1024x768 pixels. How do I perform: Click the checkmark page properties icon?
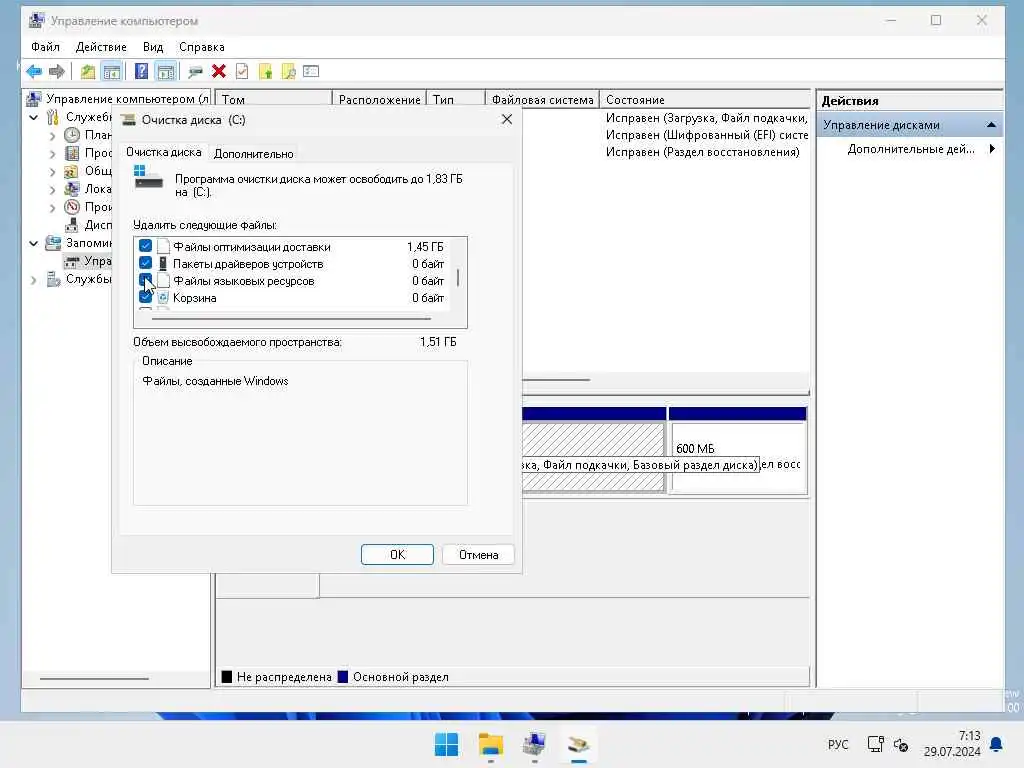(x=242, y=71)
